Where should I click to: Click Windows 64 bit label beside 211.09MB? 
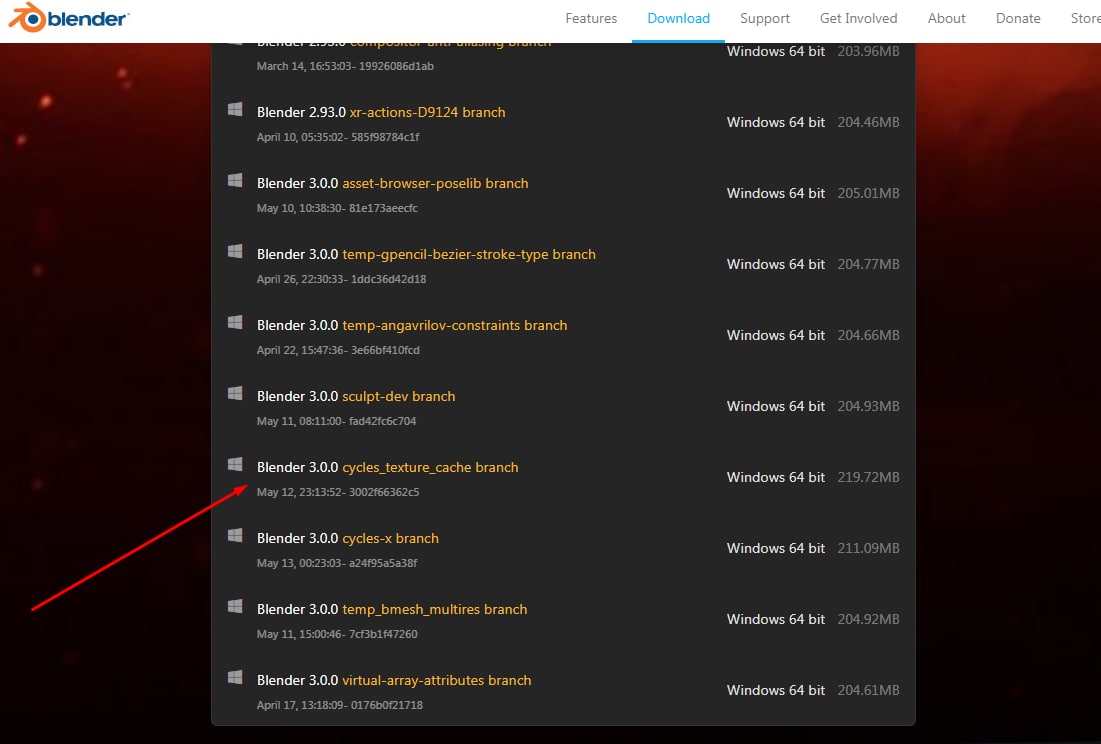pos(776,548)
